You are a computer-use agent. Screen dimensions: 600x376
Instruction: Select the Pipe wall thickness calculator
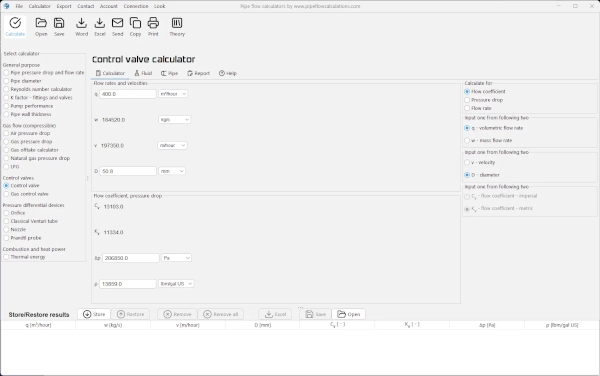coord(27,114)
